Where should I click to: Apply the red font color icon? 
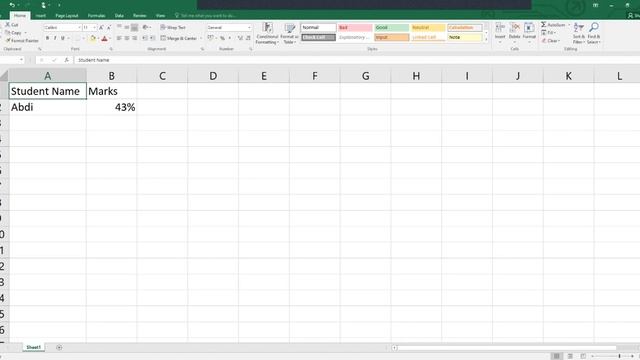pyautogui.click(x=104, y=38)
